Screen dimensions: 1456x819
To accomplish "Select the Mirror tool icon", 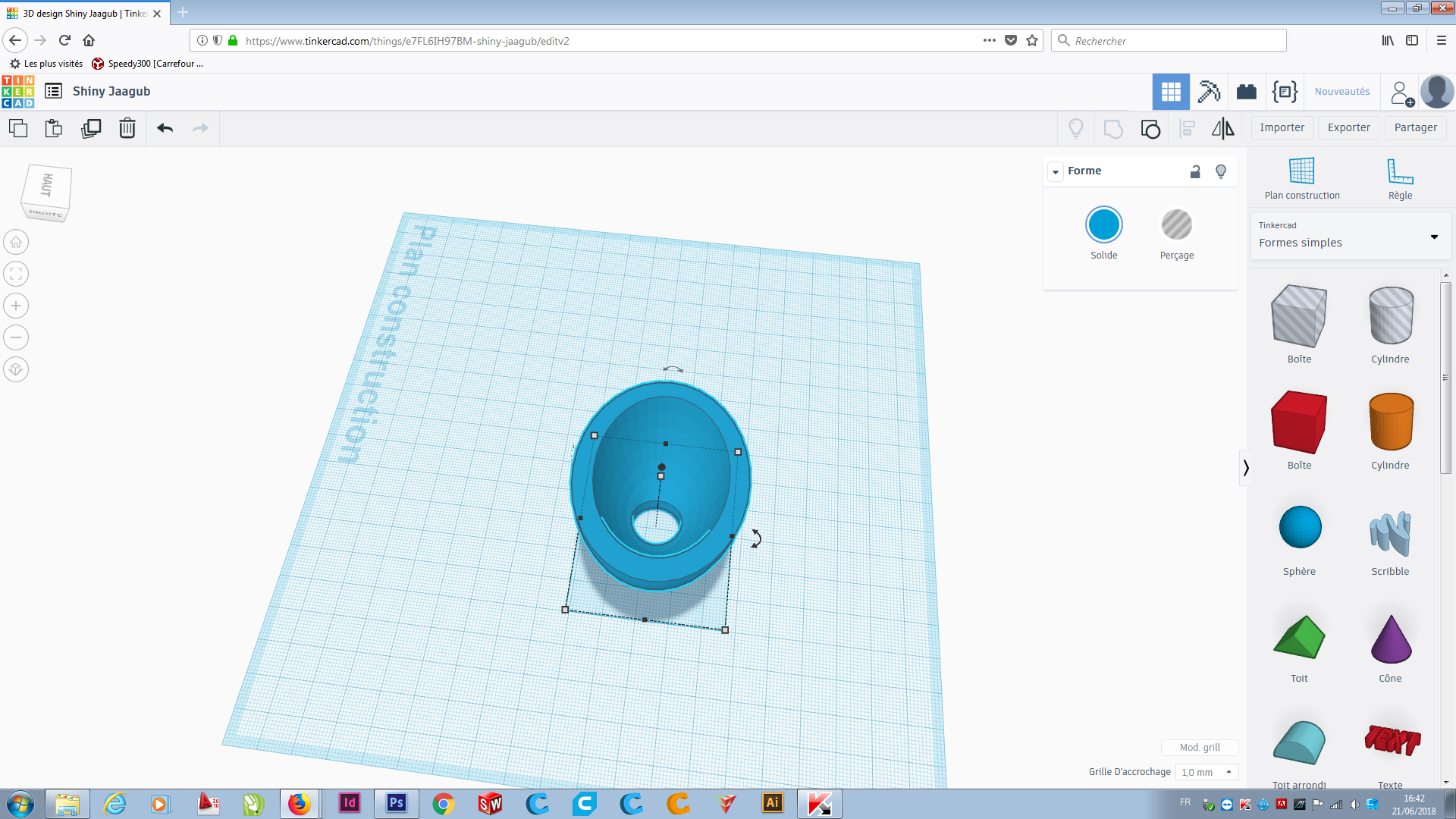I will (x=1222, y=128).
